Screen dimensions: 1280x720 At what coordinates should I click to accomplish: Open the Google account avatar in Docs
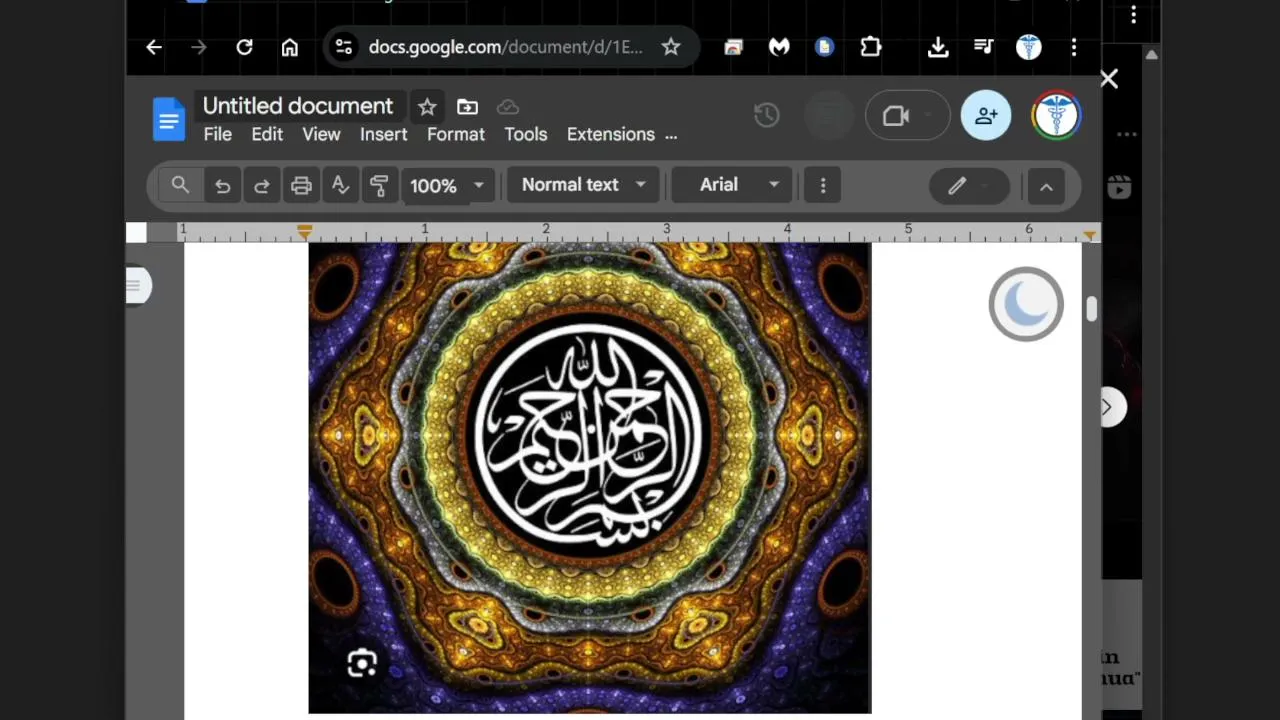click(x=1056, y=116)
